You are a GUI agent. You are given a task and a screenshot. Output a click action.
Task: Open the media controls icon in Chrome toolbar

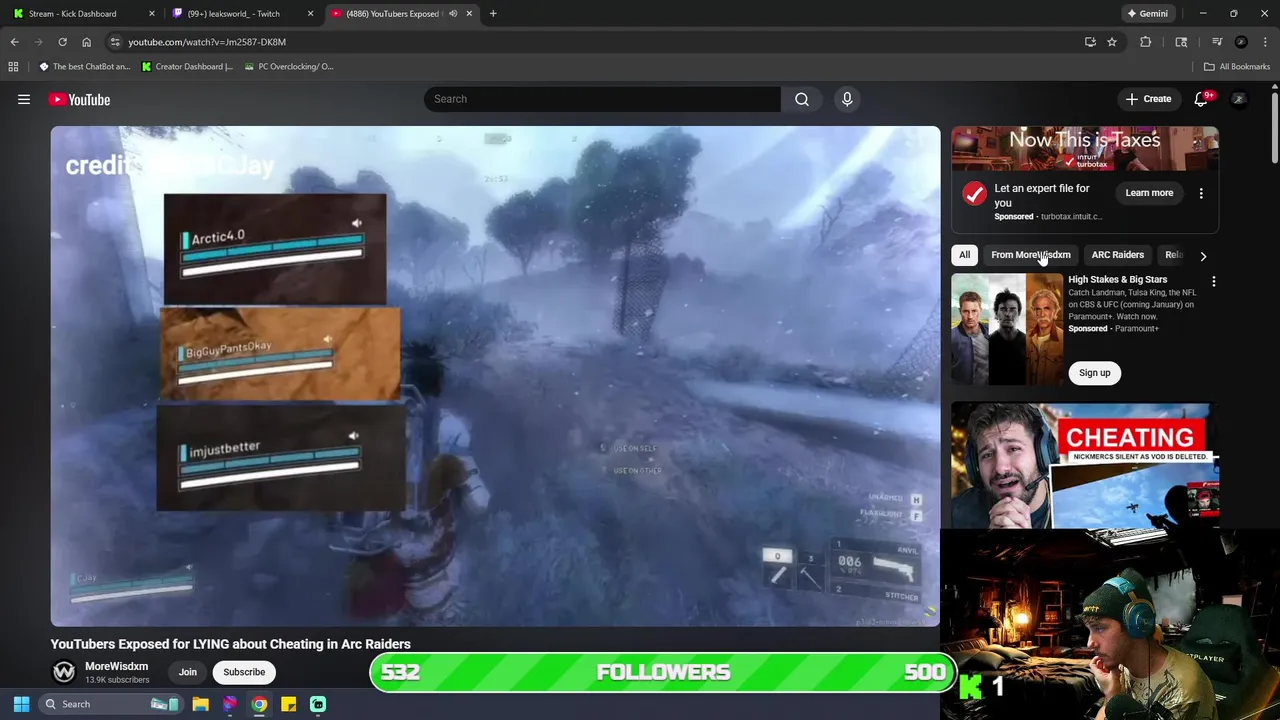(x=1217, y=42)
